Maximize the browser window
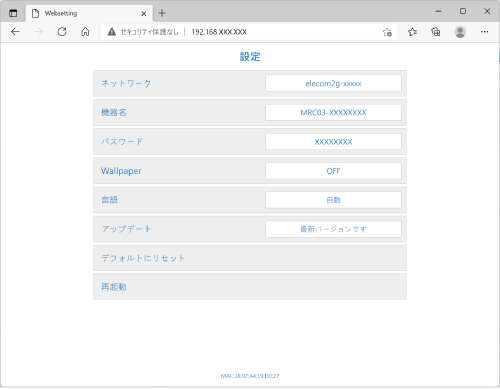This screenshot has height=389, width=500. tap(463, 11)
